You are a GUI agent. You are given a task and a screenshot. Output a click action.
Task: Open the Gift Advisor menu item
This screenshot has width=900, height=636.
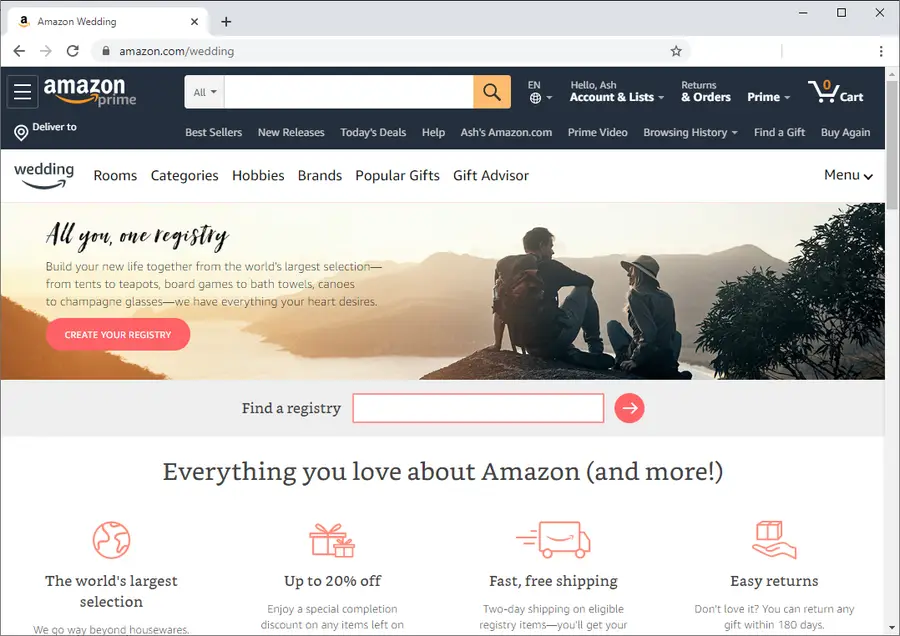pos(491,176)
